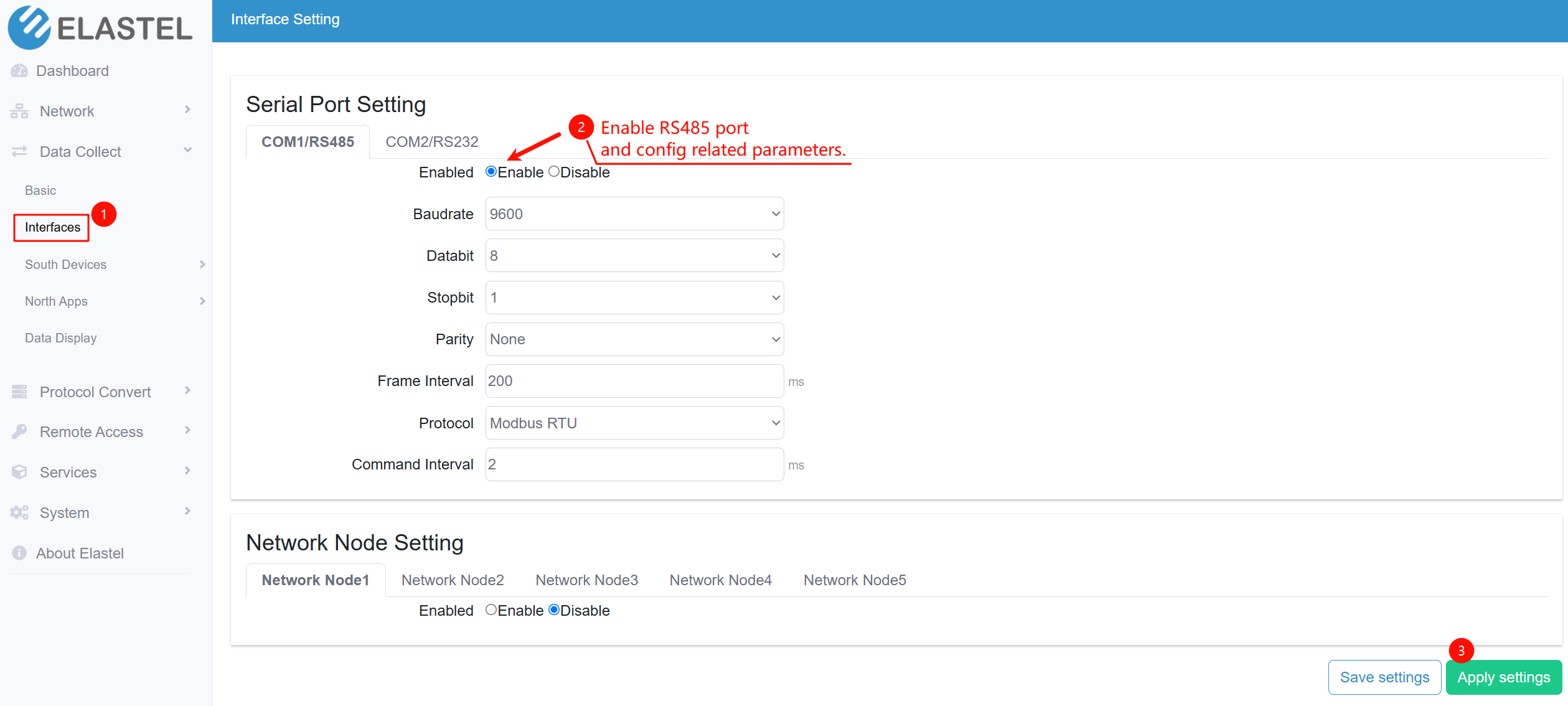Open the Parity dropdown
The width and height of the screenshot is (1568, 706).
coord(634,339)
